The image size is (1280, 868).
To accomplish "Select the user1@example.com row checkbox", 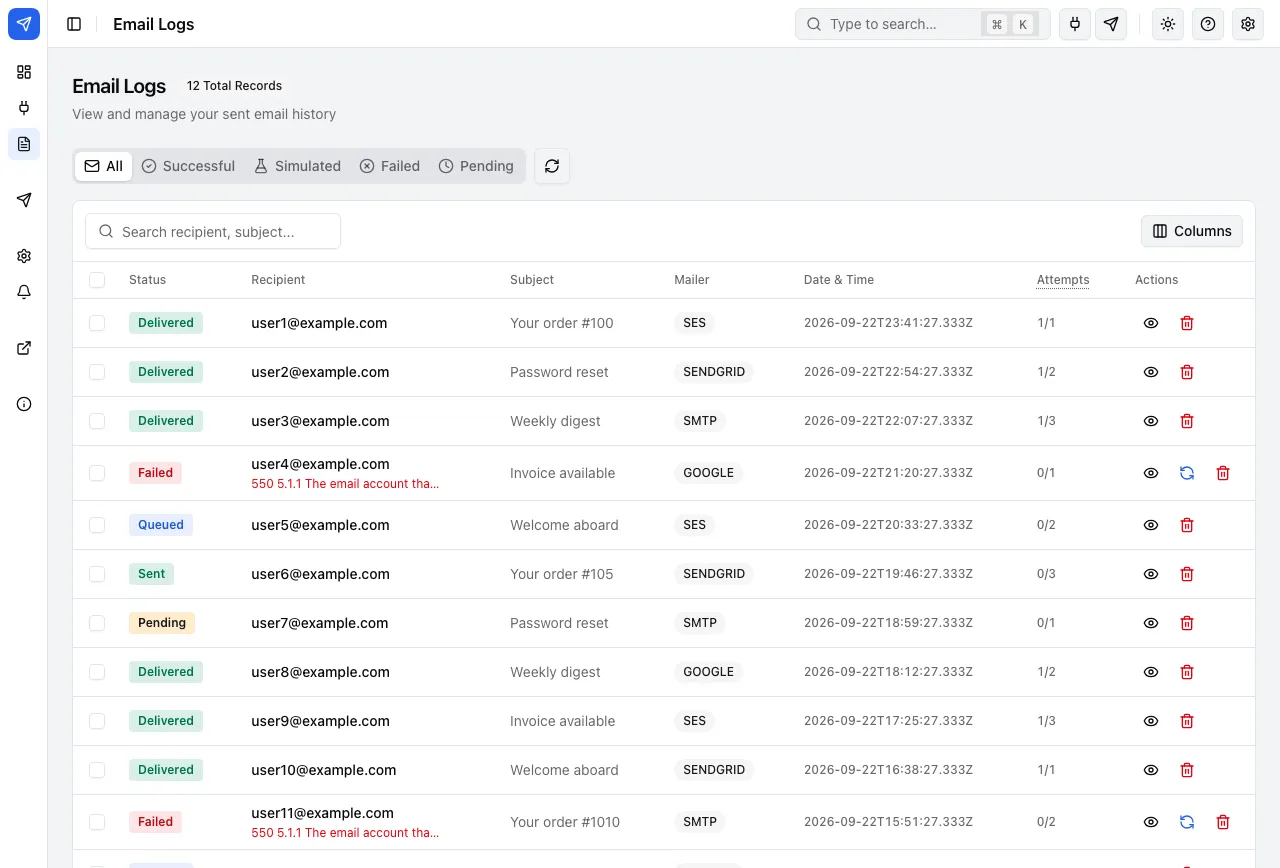I will coord(97,323).
